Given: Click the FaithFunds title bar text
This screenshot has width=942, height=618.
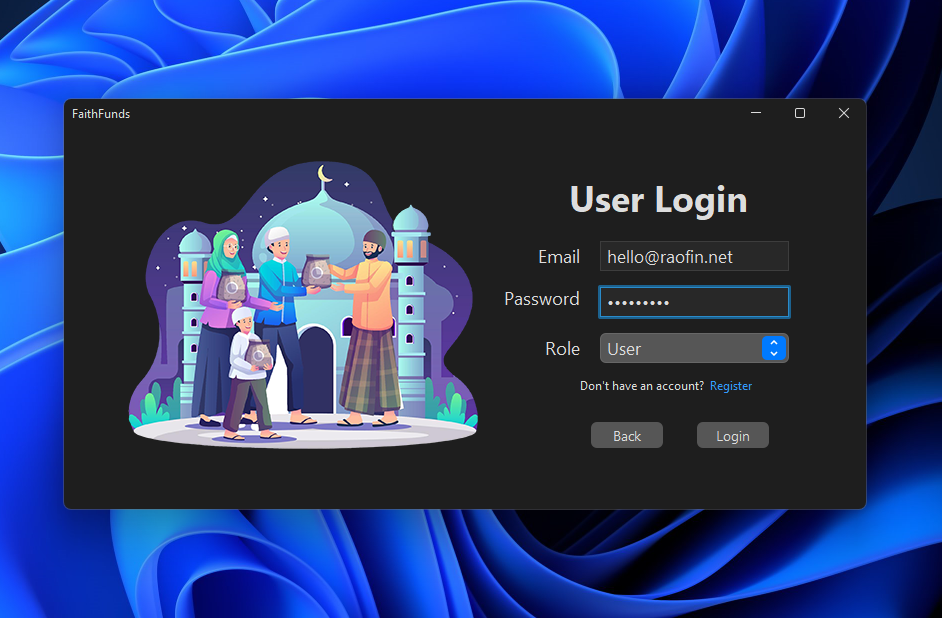Looking at the screenshot, I should coord(101,114).
